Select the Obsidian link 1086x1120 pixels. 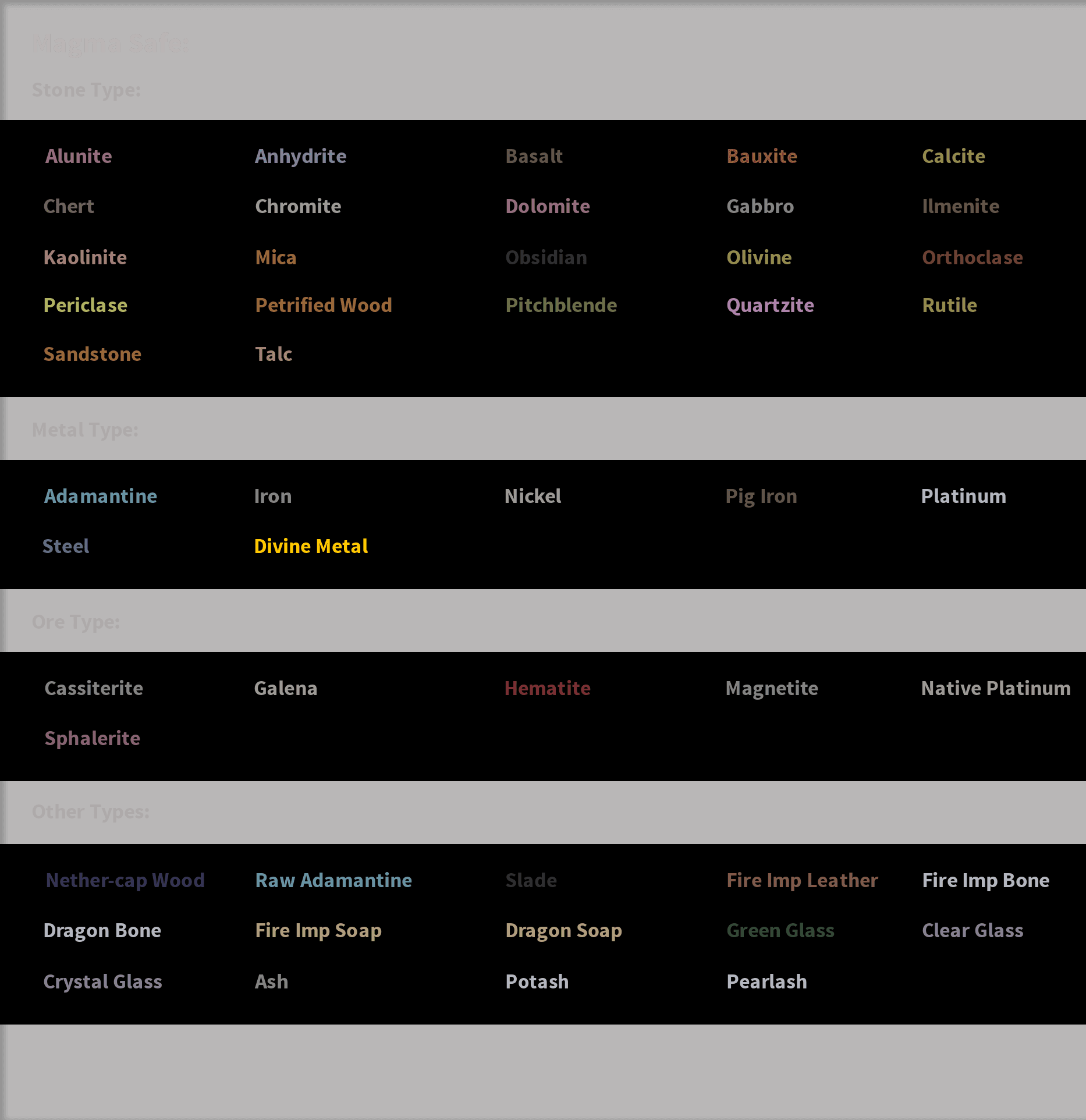546,257
